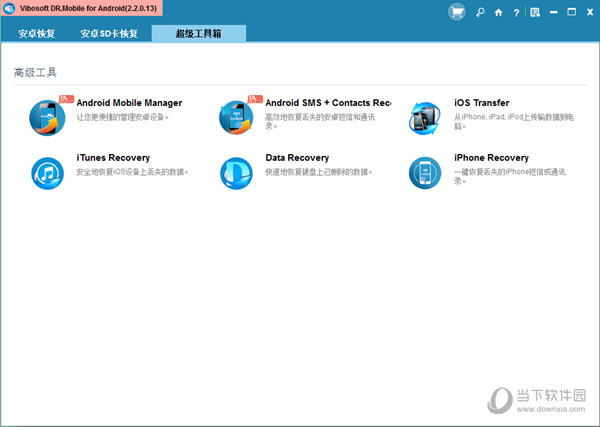The image size is (600, 427).
Task: Select the 超级工具箱 tab
Action: [x=199, y=34]
